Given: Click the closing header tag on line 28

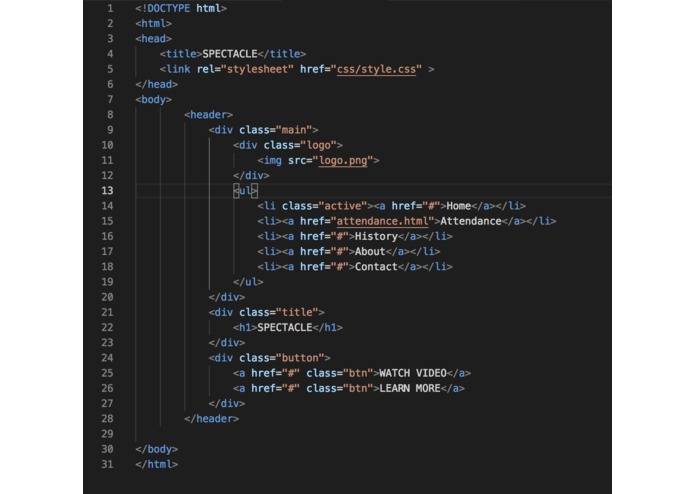Looking at the screenshot, I should tap(211, 419).
